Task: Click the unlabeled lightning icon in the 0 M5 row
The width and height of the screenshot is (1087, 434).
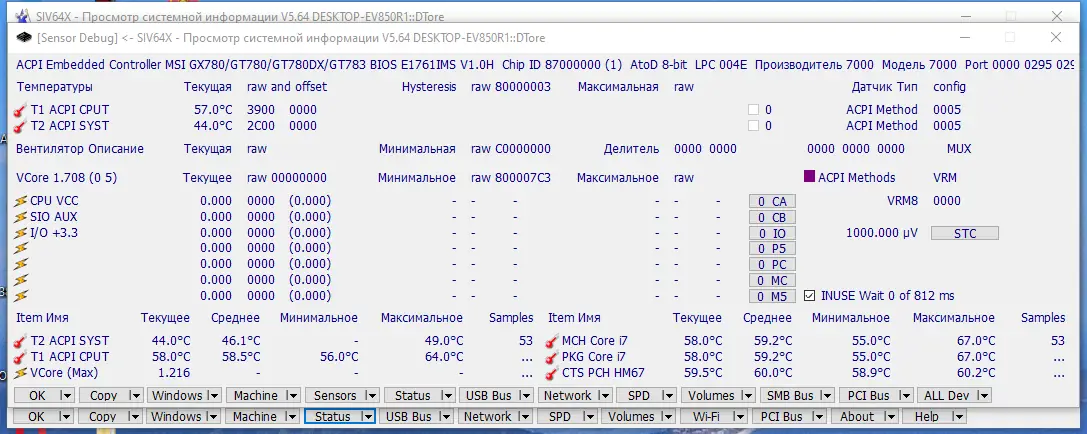Action: pyautogui.click(x=21, y=296)
